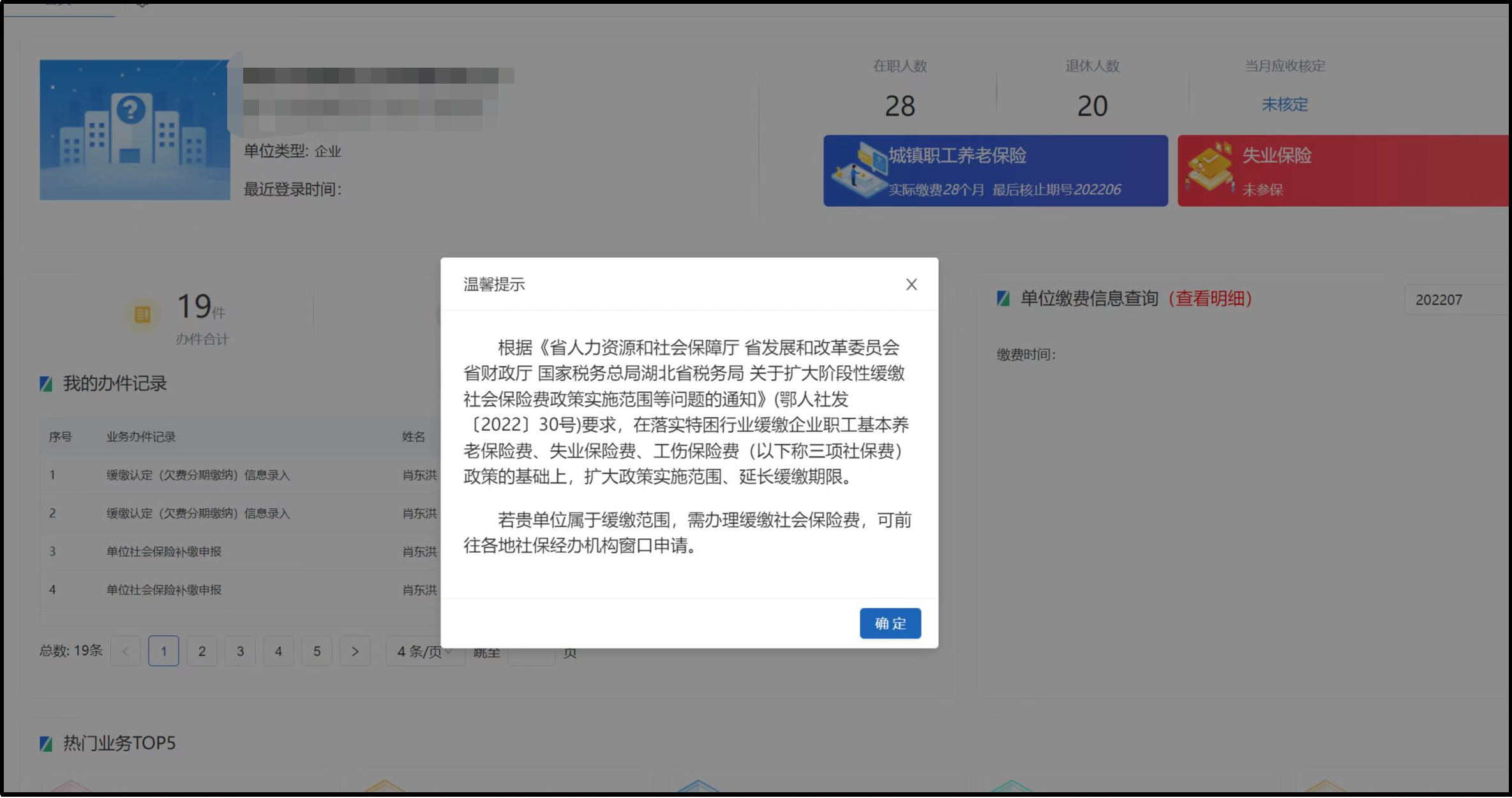Go to next page arrow in pagination
This screenshot has width=1512, height=798.
pos(355,651)
